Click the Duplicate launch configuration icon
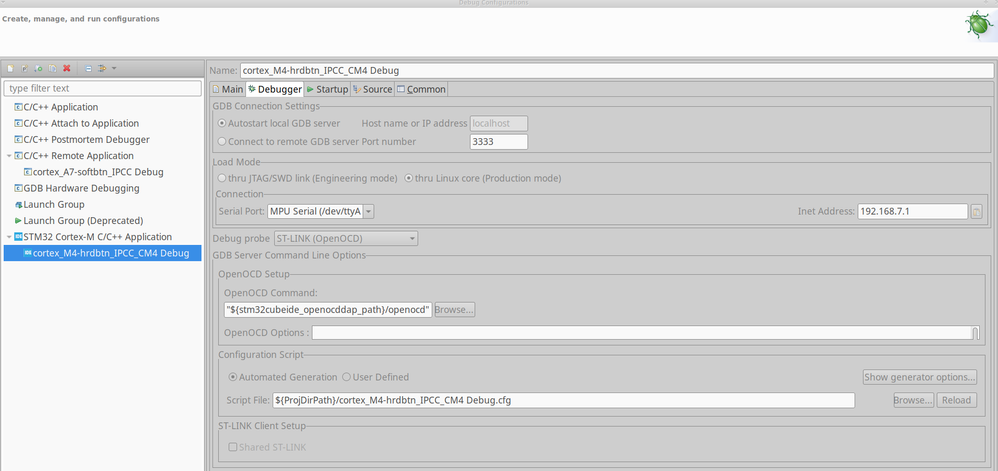 [52, 68]
